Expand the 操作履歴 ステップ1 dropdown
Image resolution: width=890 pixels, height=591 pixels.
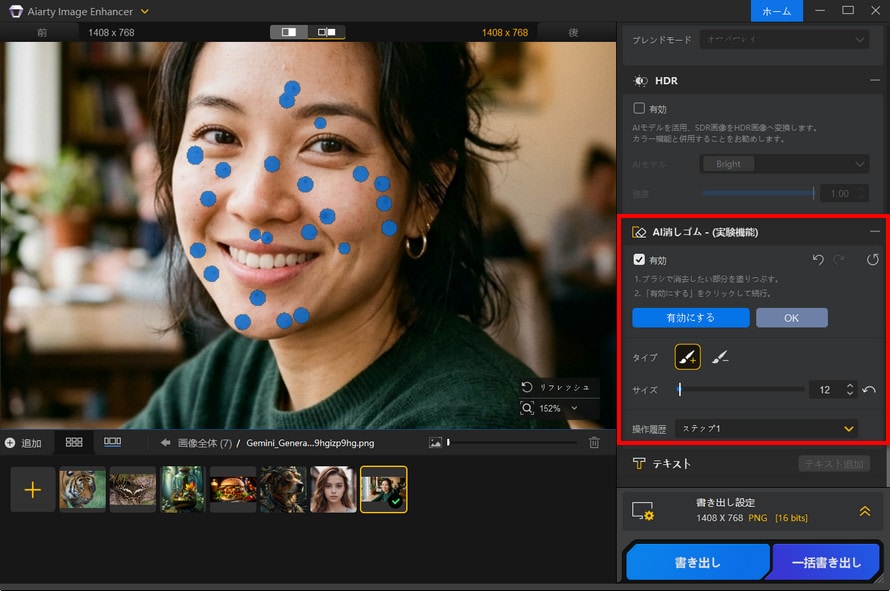click(x=765, y=426)
